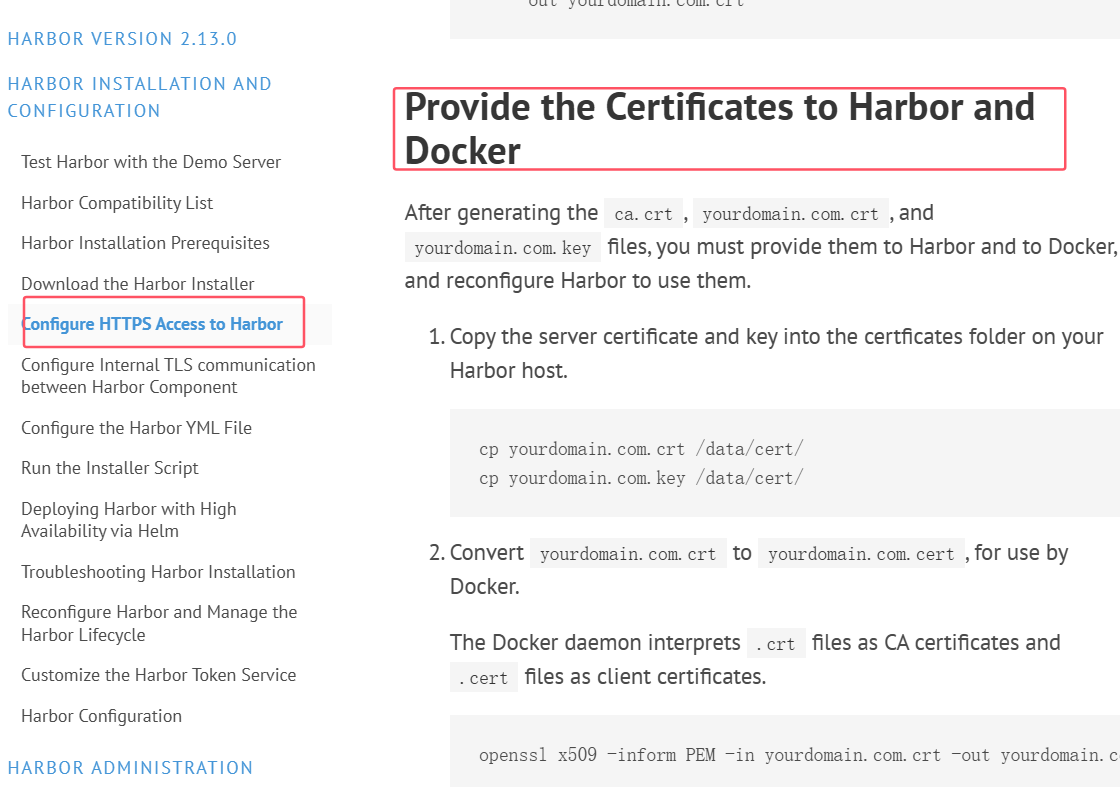1120x787 pixels.
Task: Click the openssl x509 -inform PEM command line
Action: (x=799, y=755)
